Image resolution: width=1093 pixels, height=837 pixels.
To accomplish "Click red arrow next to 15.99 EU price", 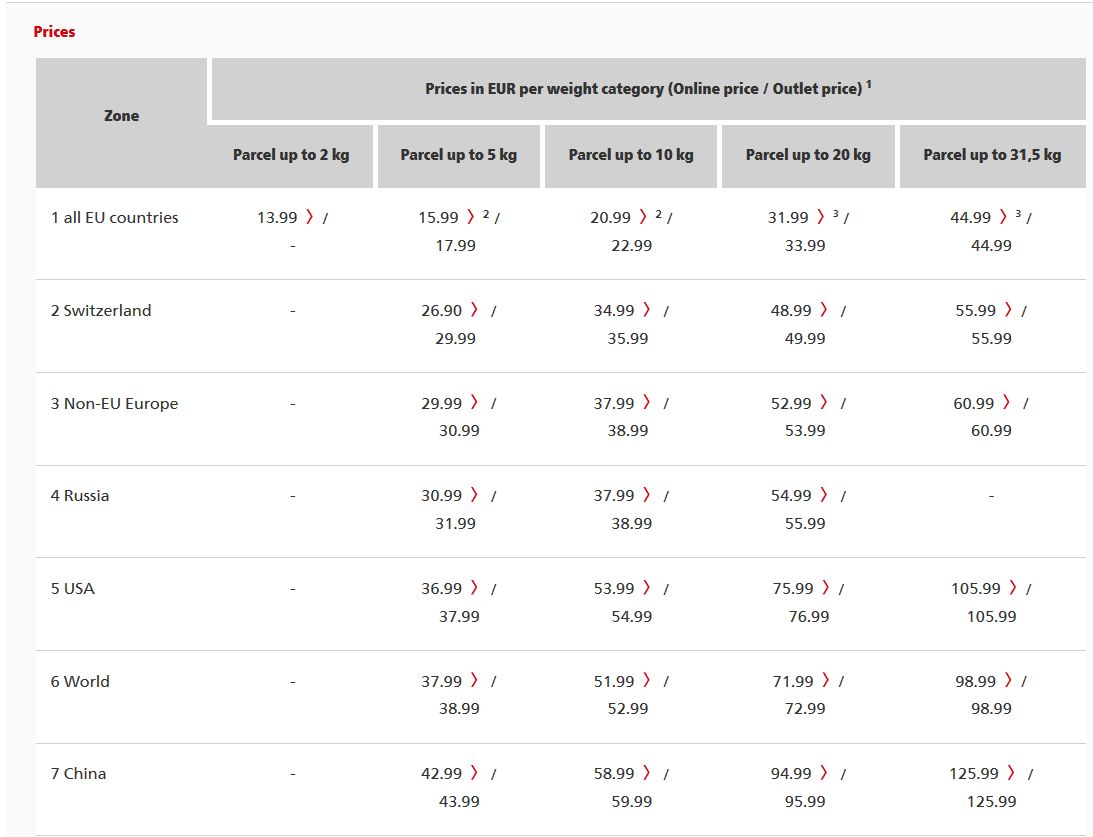I will point(471,217).
